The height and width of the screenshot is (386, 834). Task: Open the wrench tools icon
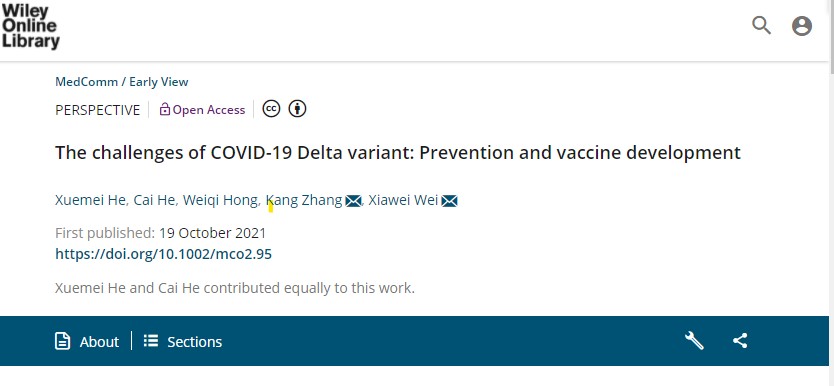pos(694,340)
